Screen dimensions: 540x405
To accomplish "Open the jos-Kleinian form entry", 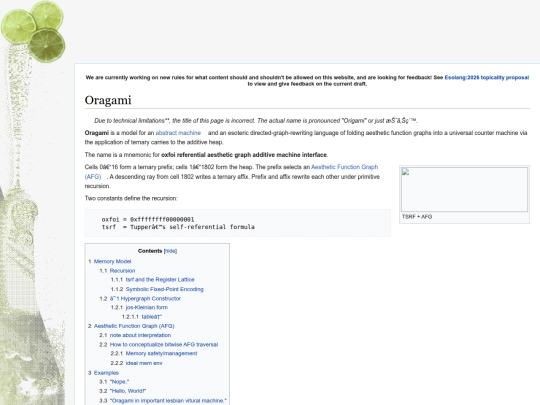I will click(x=146, y=308).
